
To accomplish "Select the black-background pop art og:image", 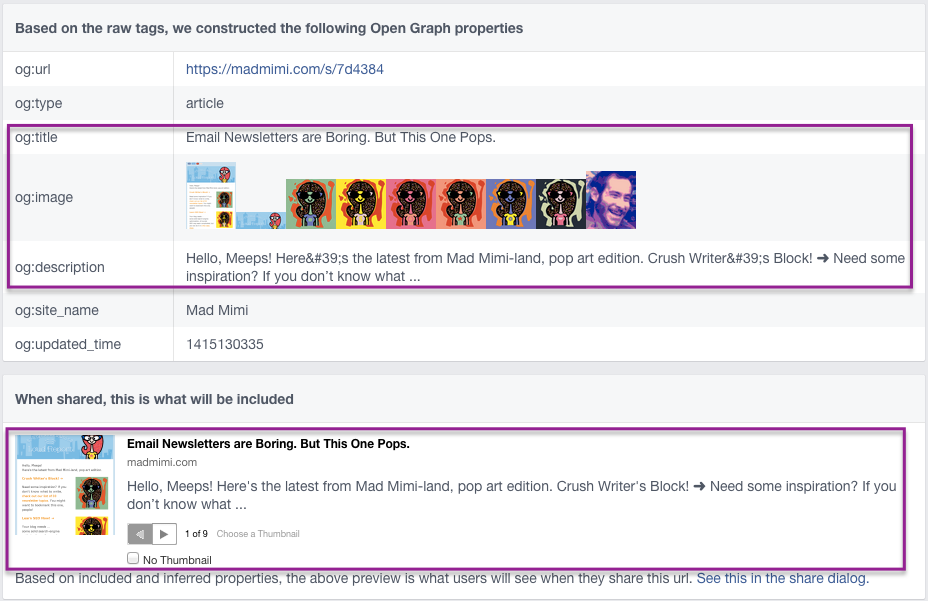I will point(561,204).
